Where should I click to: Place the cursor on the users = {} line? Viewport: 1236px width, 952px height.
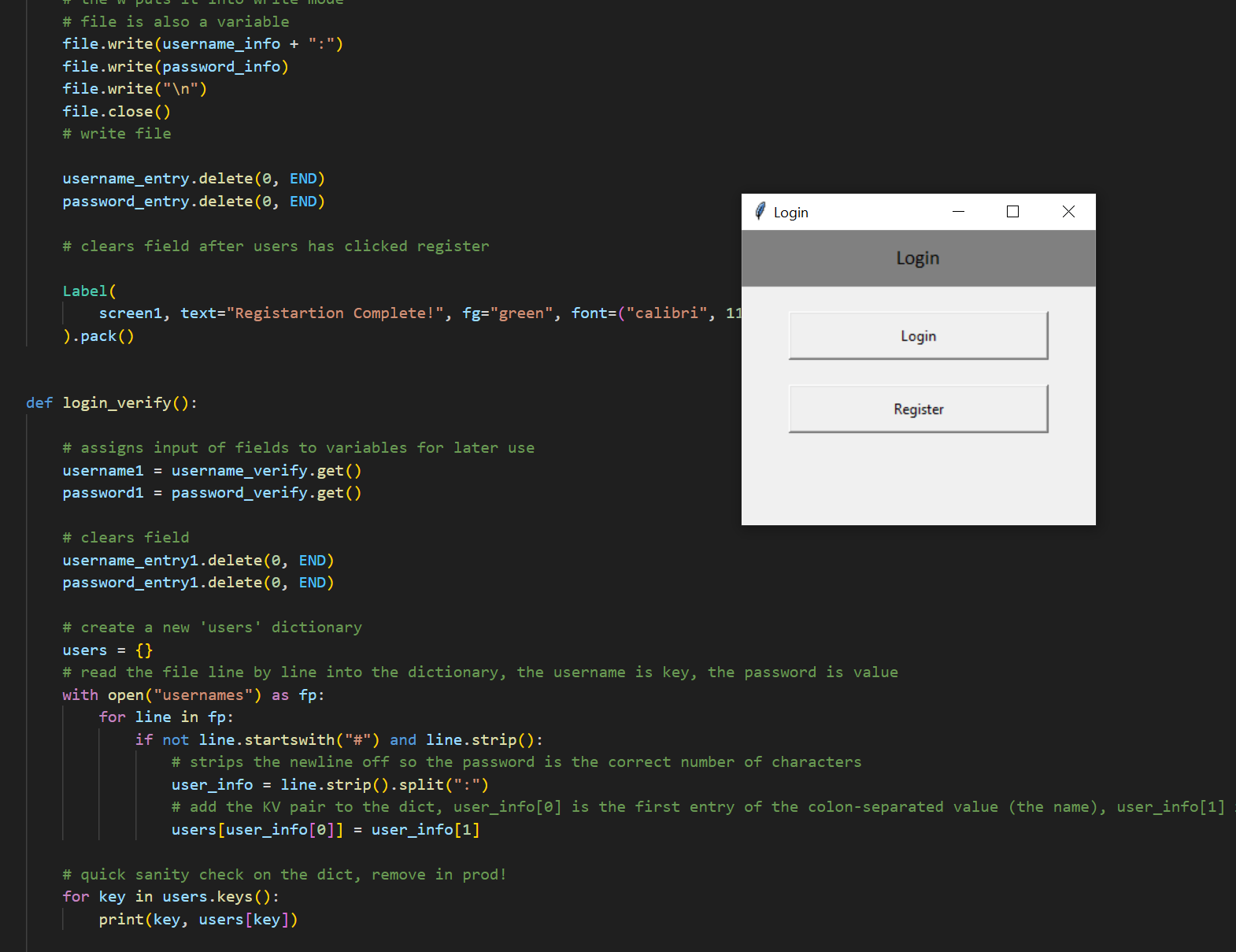[x=108, y=650]
